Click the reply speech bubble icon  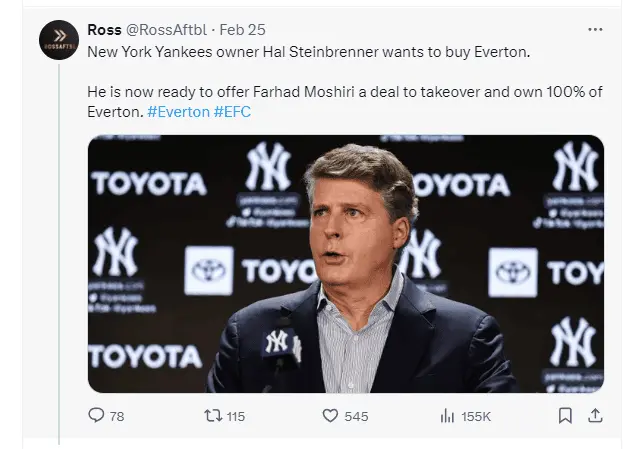(x=97, y=416)
